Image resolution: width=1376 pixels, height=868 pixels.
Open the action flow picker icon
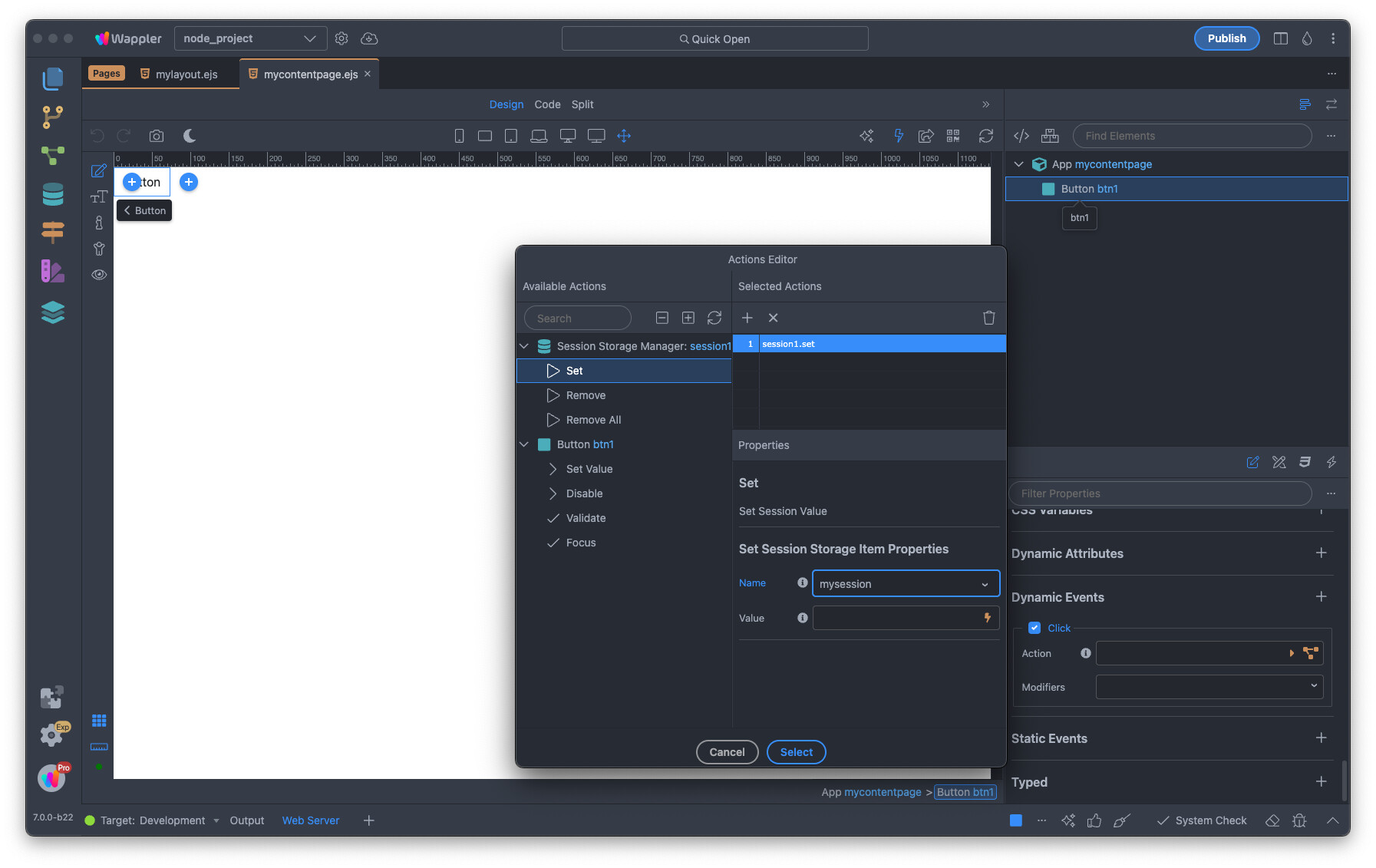[1310, 653]
